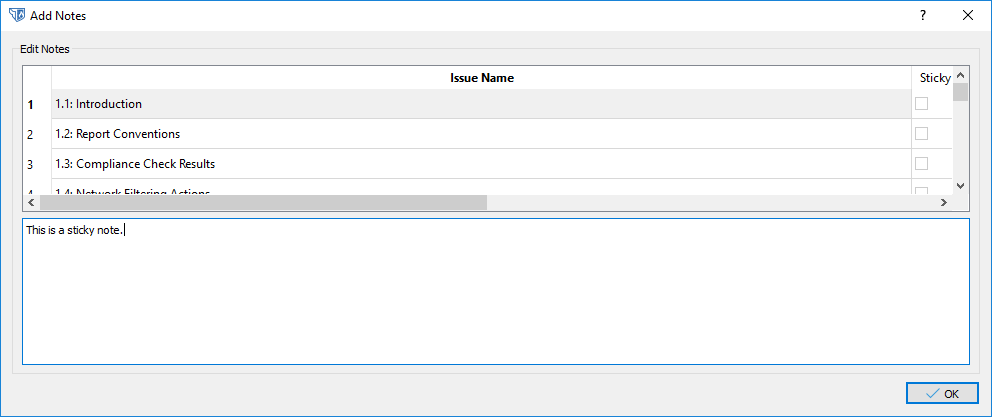Viewport: 992px width, 417px height.
Task: Click in the sticky note text area
Action: [x=495, y=291]
